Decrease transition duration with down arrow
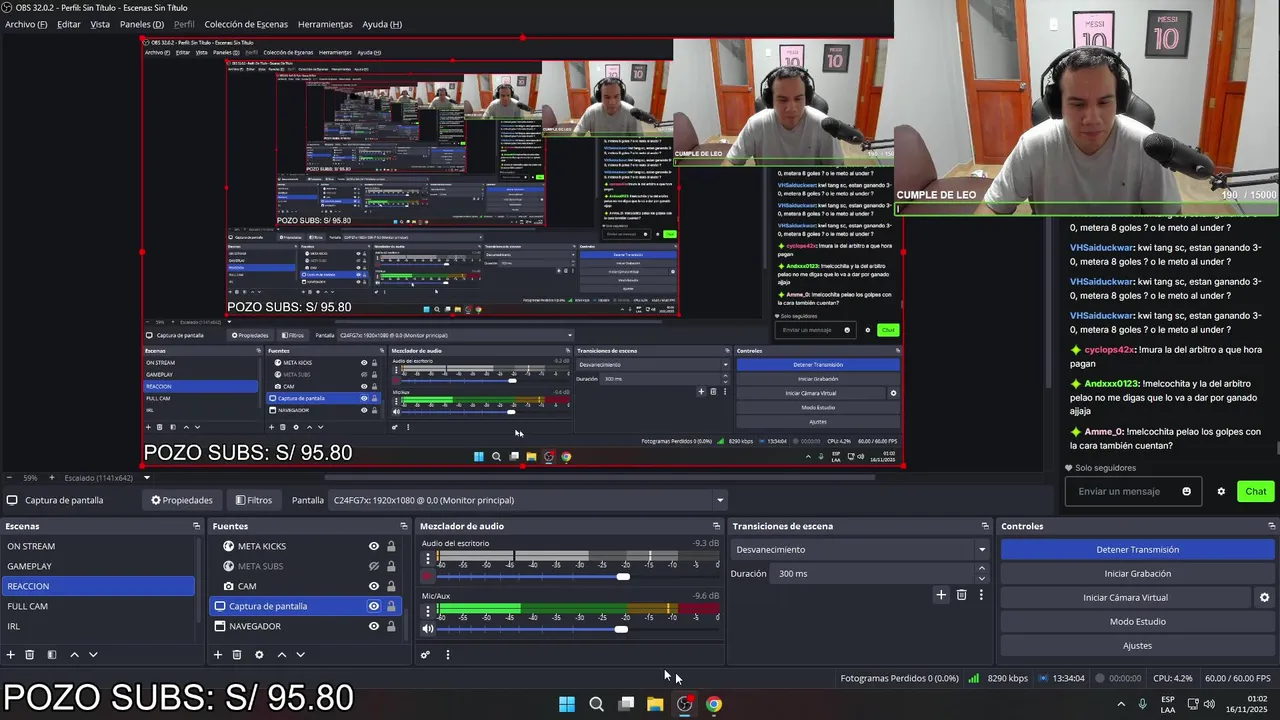Image resolution: width=1280 pixels, height=720 pixels. pyautogui.click(x=981, y=578)
